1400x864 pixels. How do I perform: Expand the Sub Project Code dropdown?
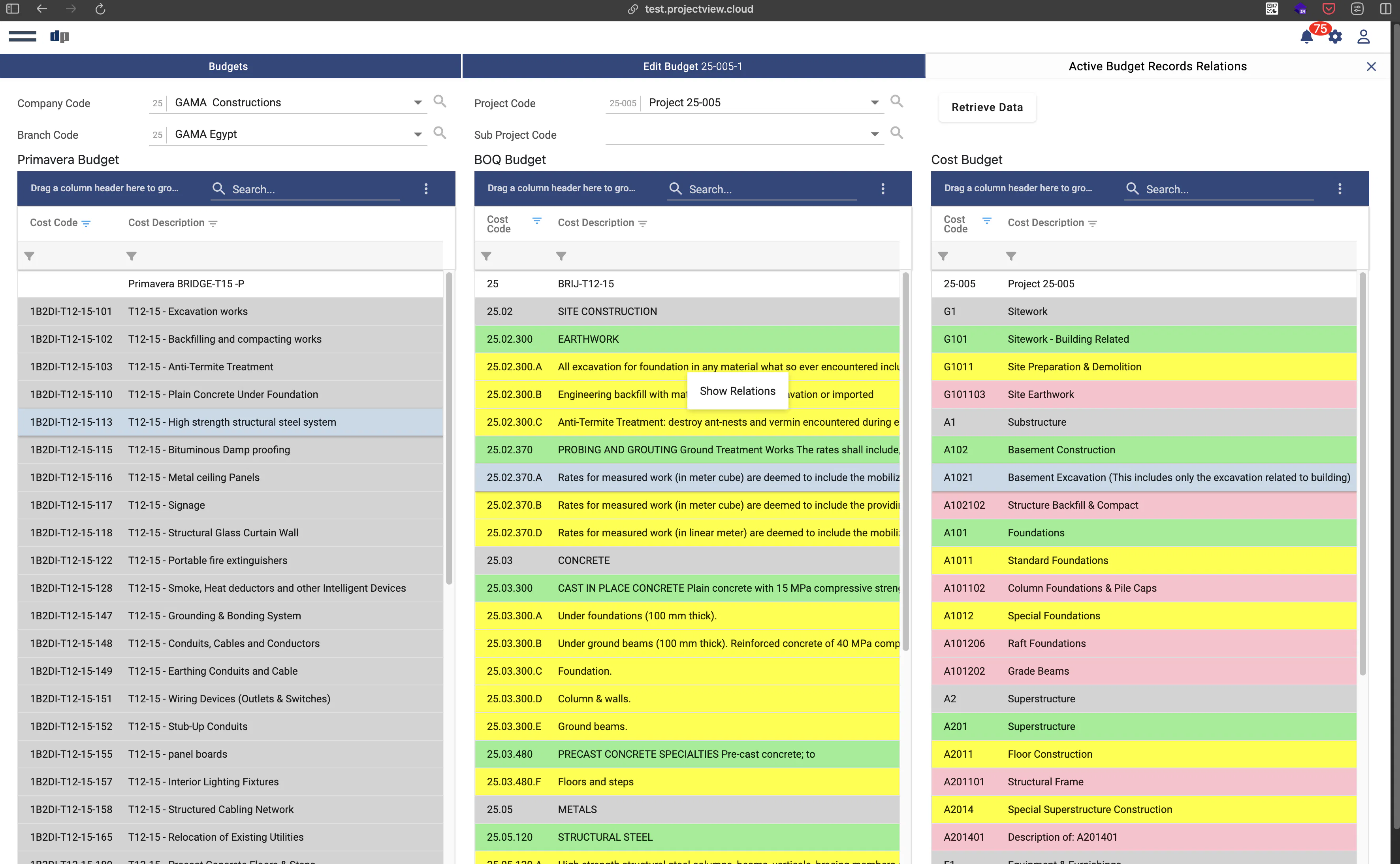(874, 134)
